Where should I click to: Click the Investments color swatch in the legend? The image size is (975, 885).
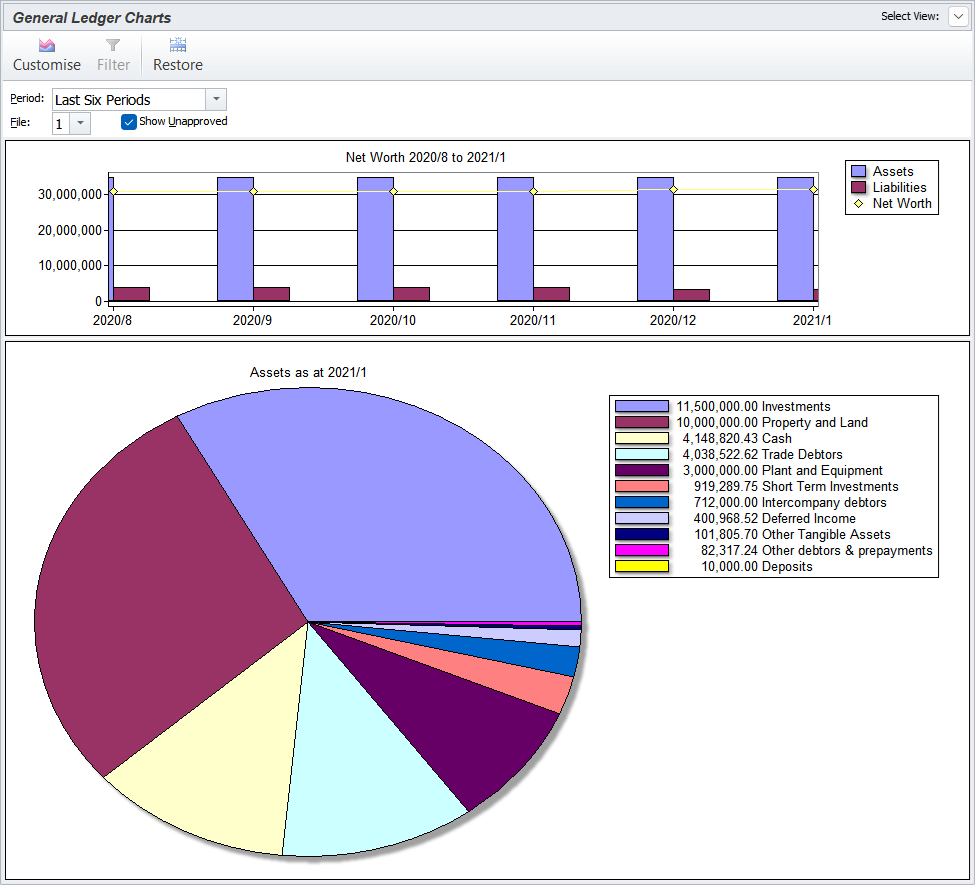[640, 406]
